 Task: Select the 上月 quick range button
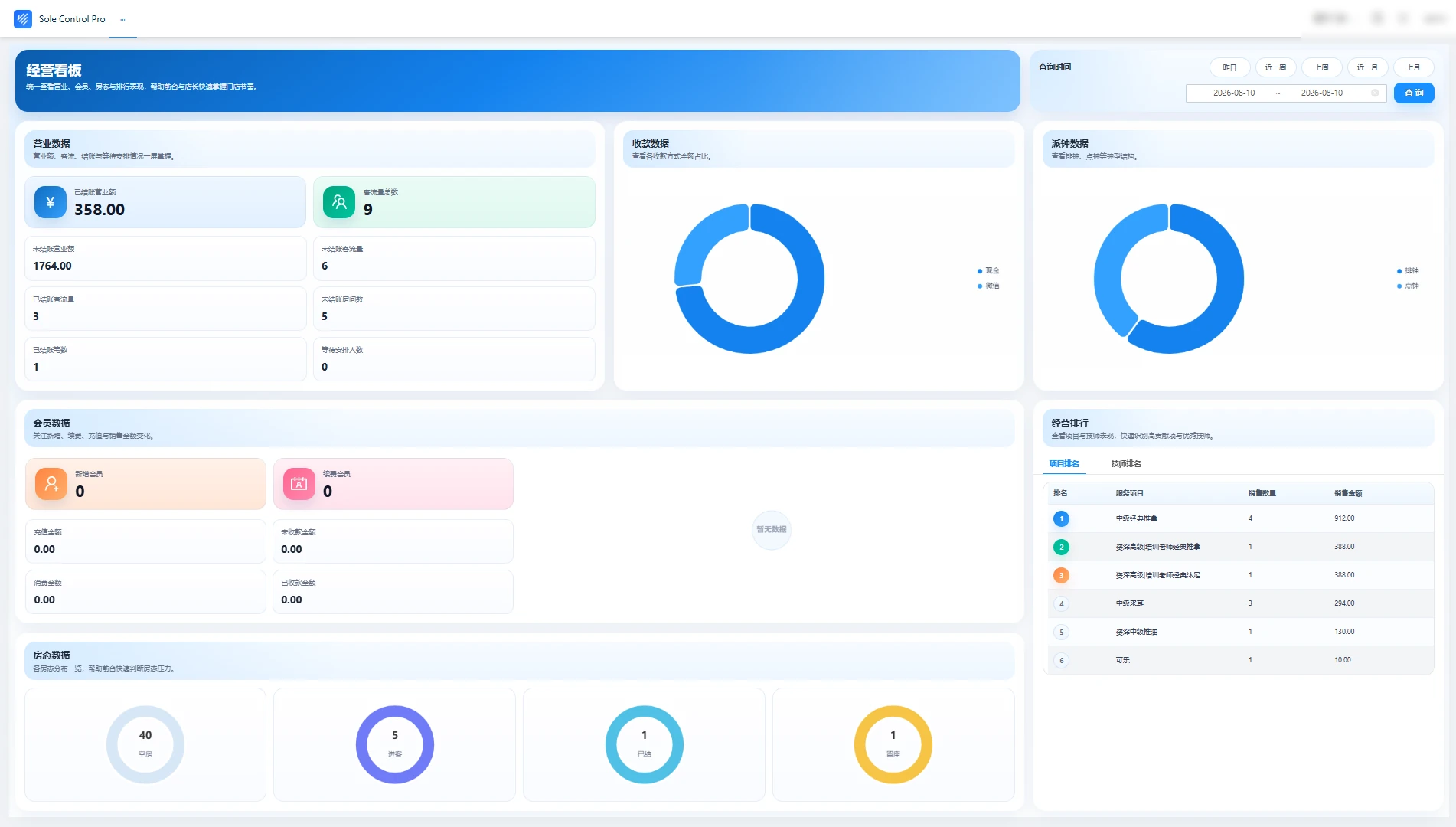point(1413,67)
